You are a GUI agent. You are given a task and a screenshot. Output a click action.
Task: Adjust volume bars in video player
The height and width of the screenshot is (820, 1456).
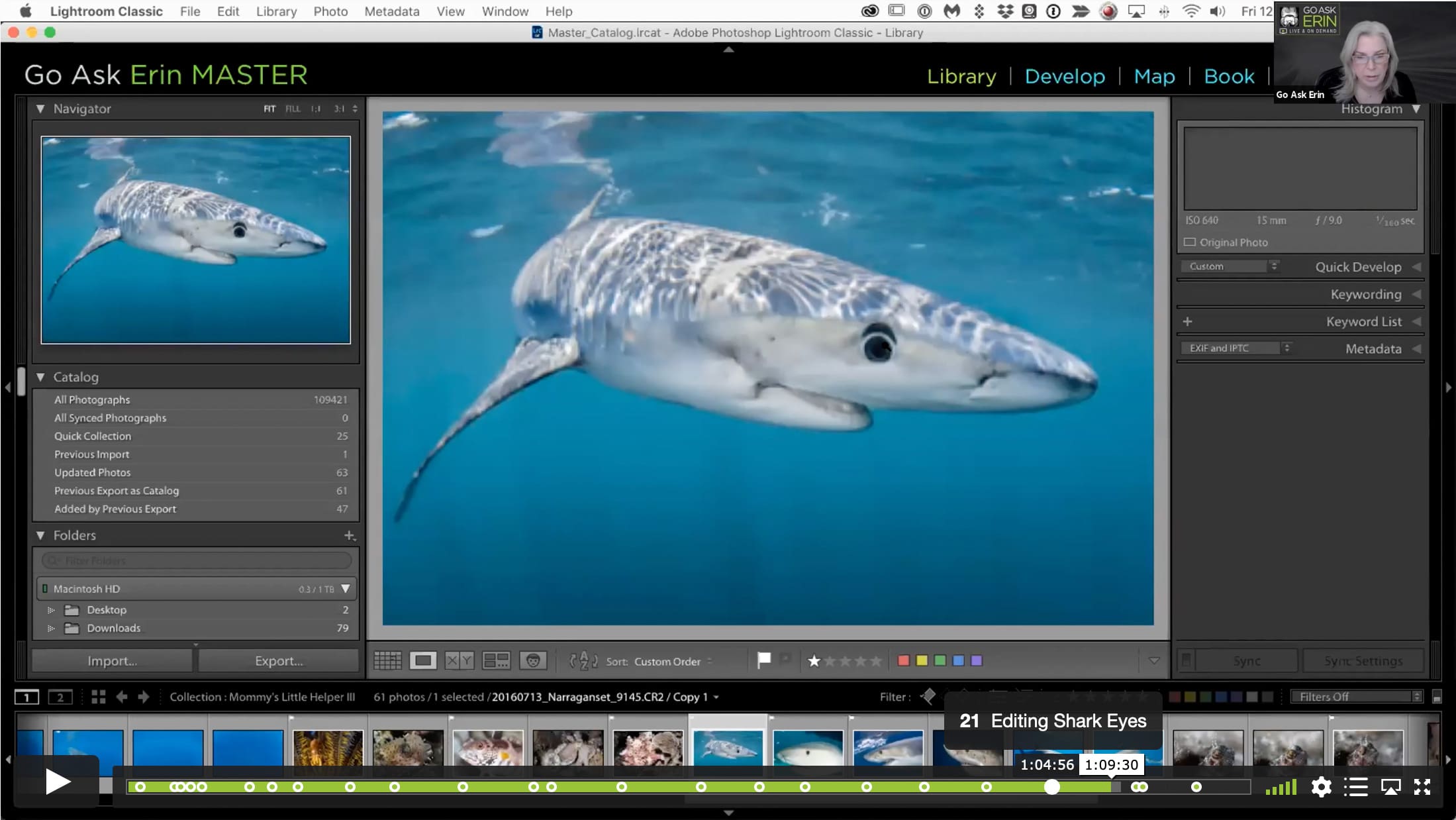click(x=1281, y=787)
